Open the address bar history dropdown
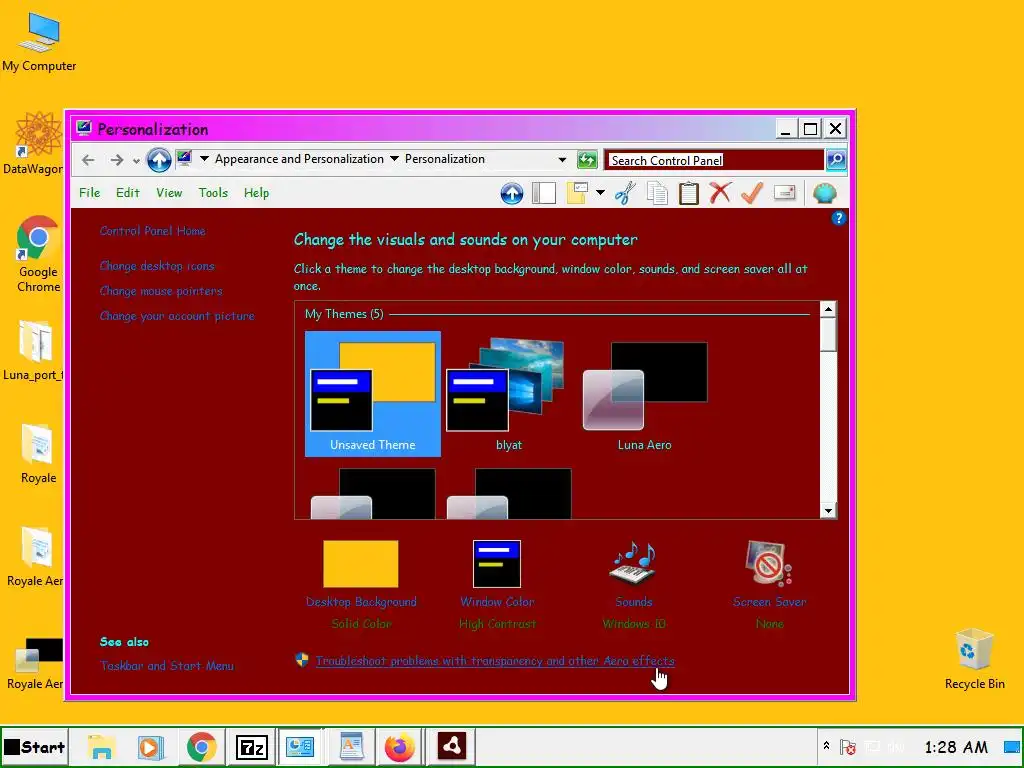 point(562,159)
